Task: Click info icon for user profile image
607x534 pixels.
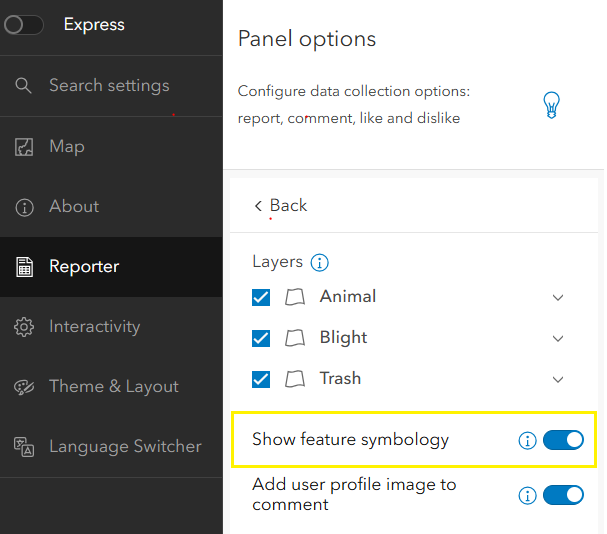Action: click(x=527, y=495)
